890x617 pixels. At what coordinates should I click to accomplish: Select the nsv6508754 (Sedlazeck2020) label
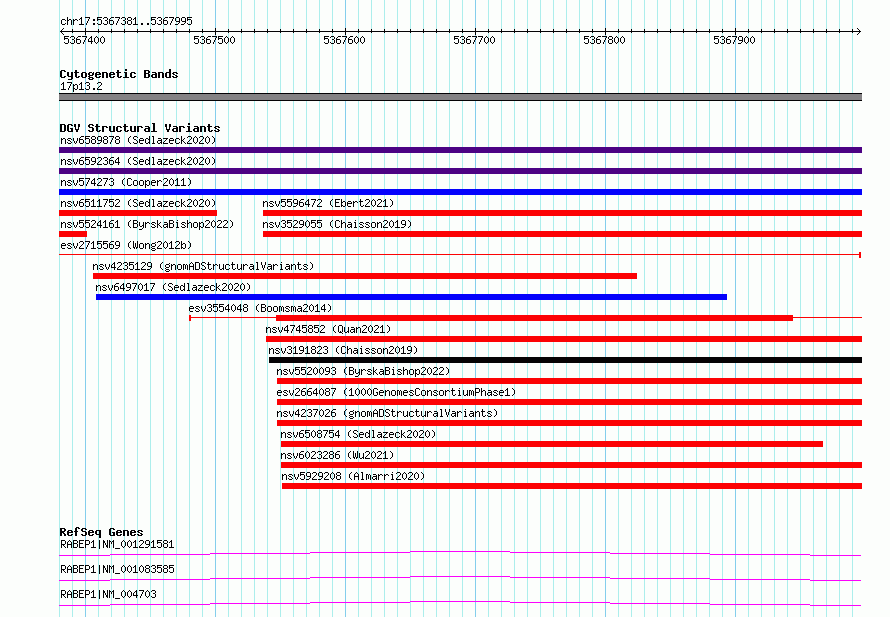coord(358,434)
